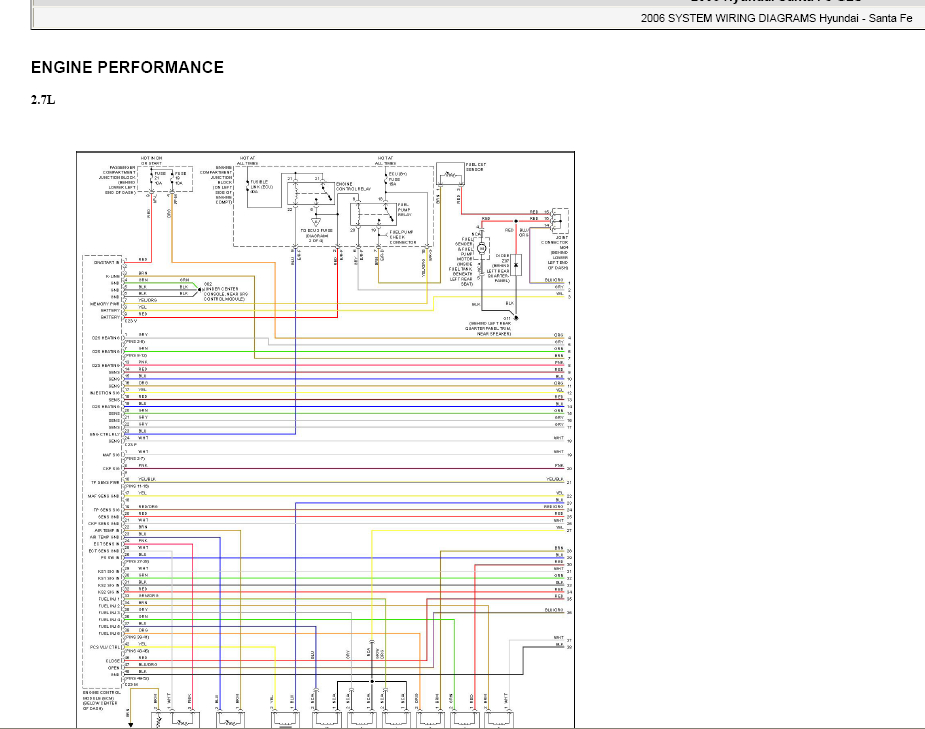Click the G11 ground point dot
Image resolution: width=925 pixels, height=729 pixels.
point(516,318)
